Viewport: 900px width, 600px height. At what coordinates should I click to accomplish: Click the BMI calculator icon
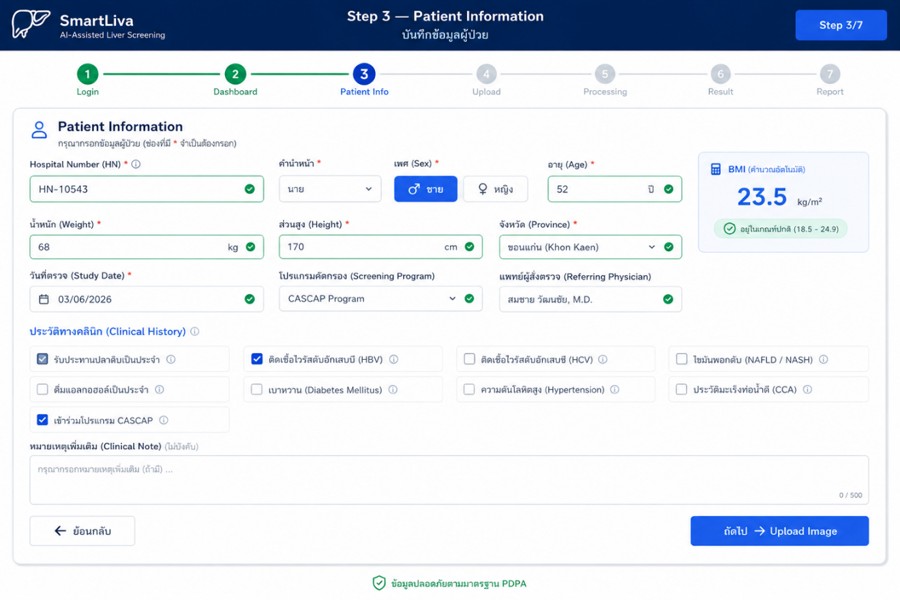coord(715,169)
